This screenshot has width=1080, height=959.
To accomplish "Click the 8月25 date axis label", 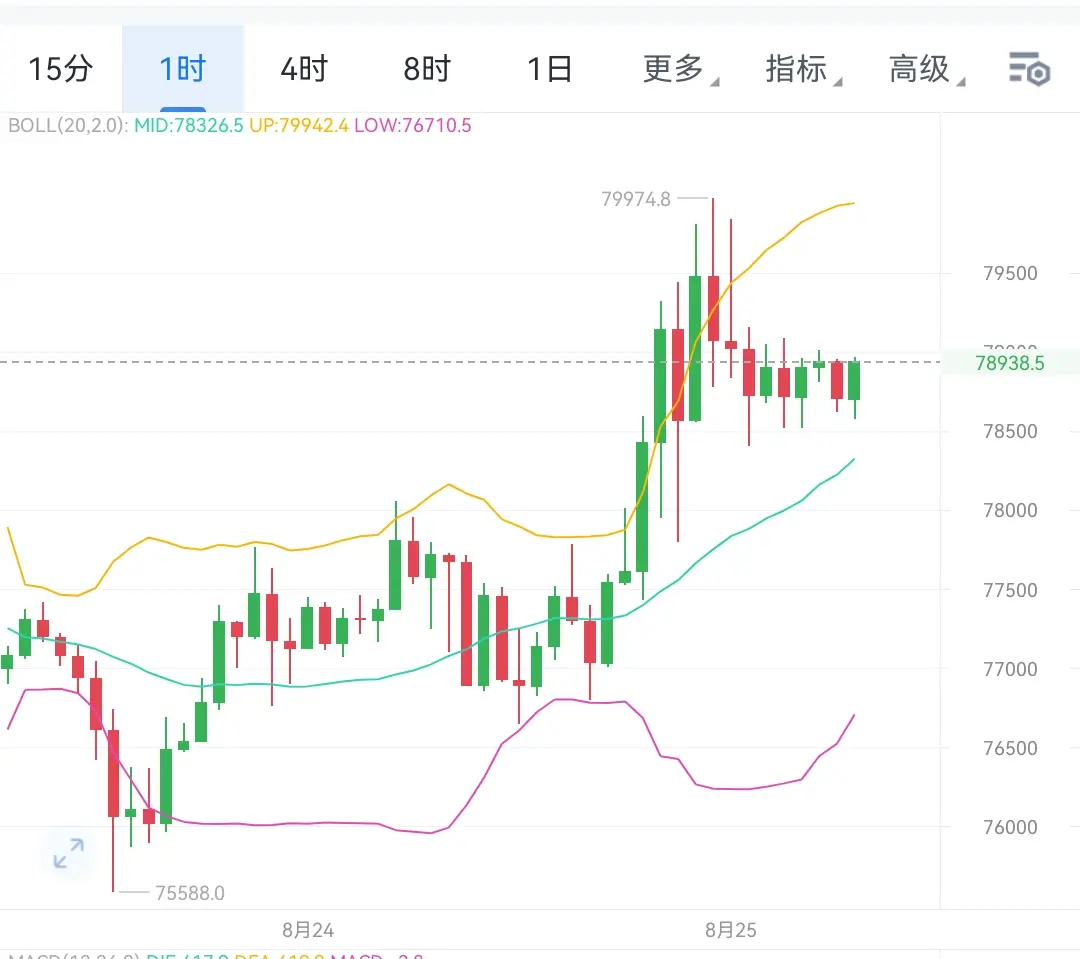I will pos(731,930).
